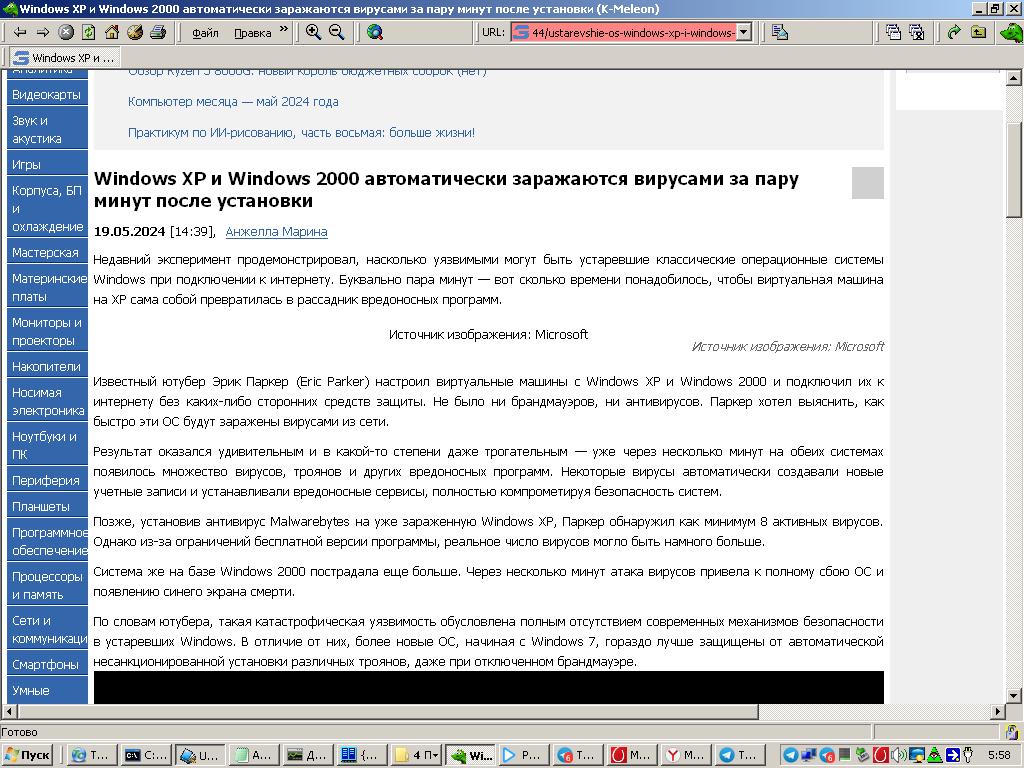
Task: Open the Материнские платы category
Action: [47, 287]
